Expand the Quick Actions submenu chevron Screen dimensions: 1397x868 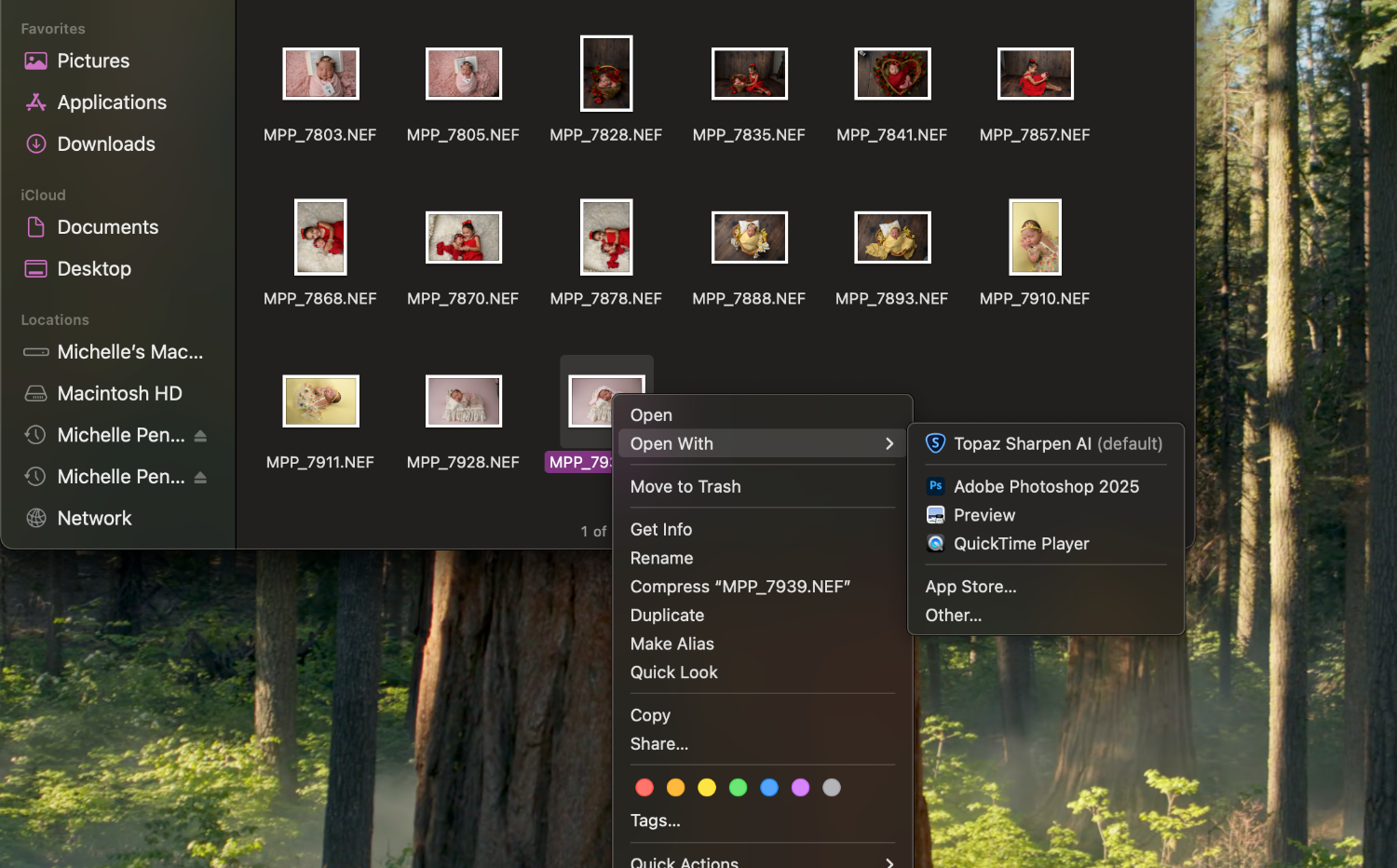(888, 862)
